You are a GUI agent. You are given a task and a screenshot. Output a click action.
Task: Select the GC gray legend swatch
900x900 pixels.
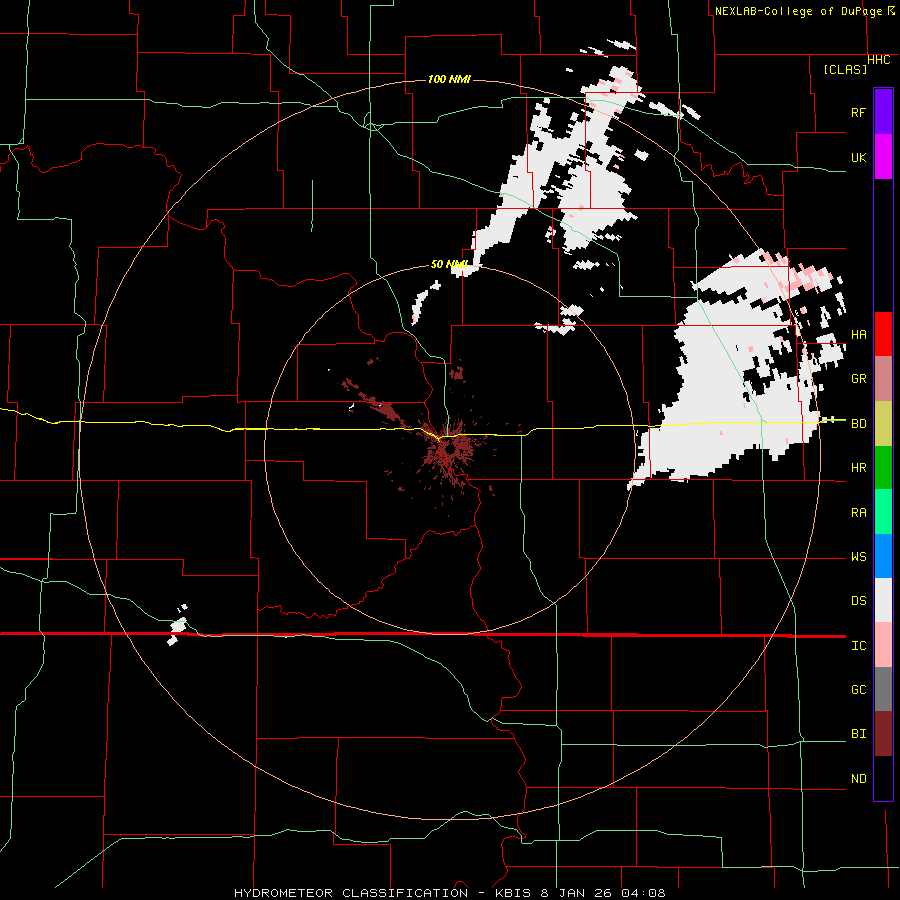[883, 689]
